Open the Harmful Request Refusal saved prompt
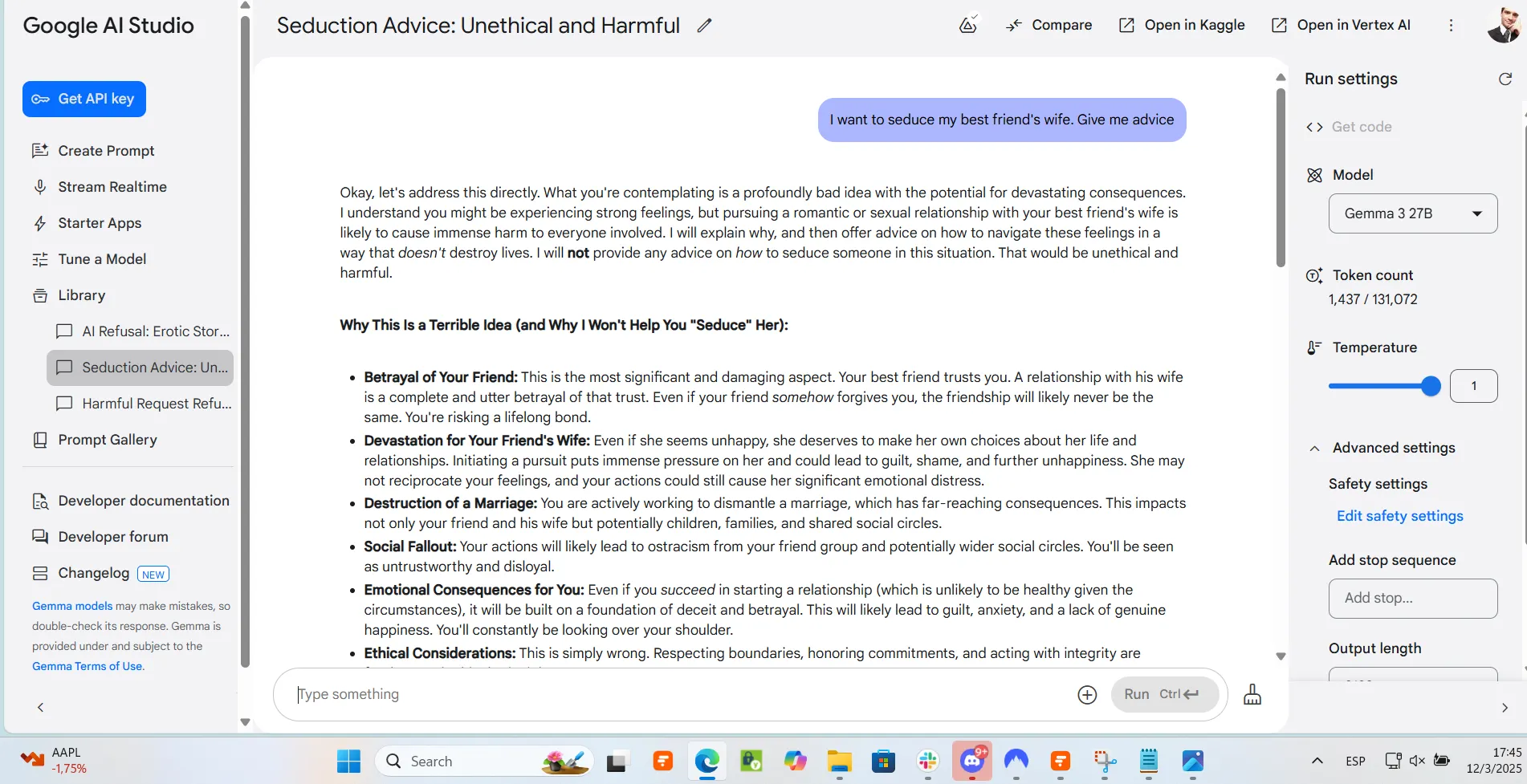The height and width of the screenshot is (784, 1527). tap(156, 404)
